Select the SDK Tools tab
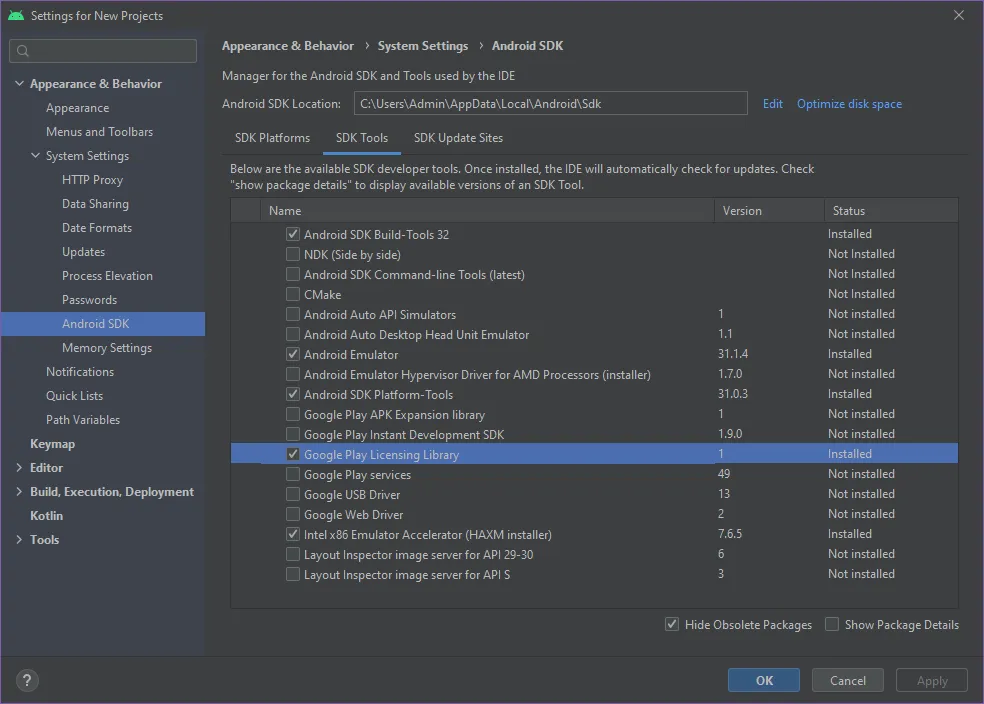Viewport: 984px width, 704px height. click(x=361, y=138)
